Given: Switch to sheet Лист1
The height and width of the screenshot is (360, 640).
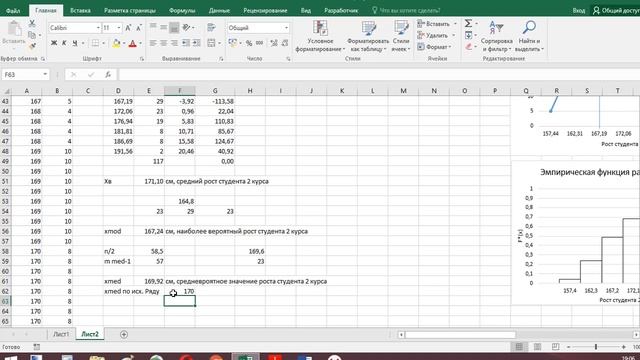Looking at the screenshot, I should click(x=61, y=334).
